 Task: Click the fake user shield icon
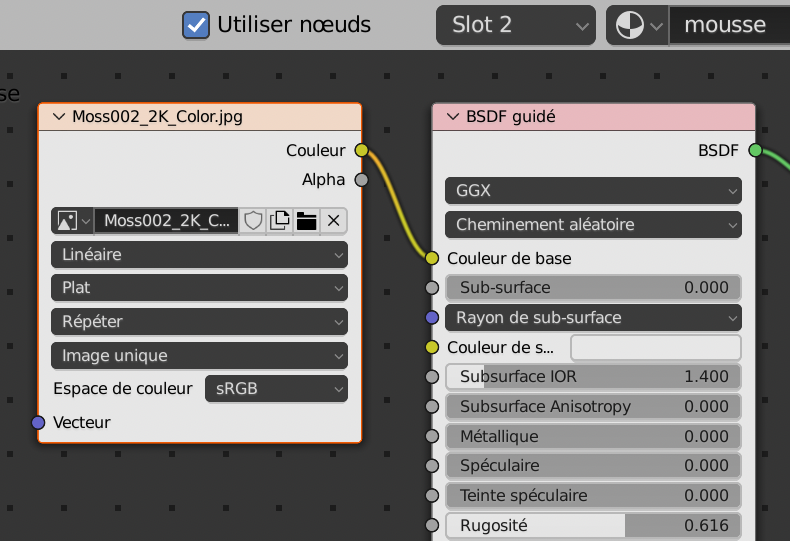tap(254, 221)
